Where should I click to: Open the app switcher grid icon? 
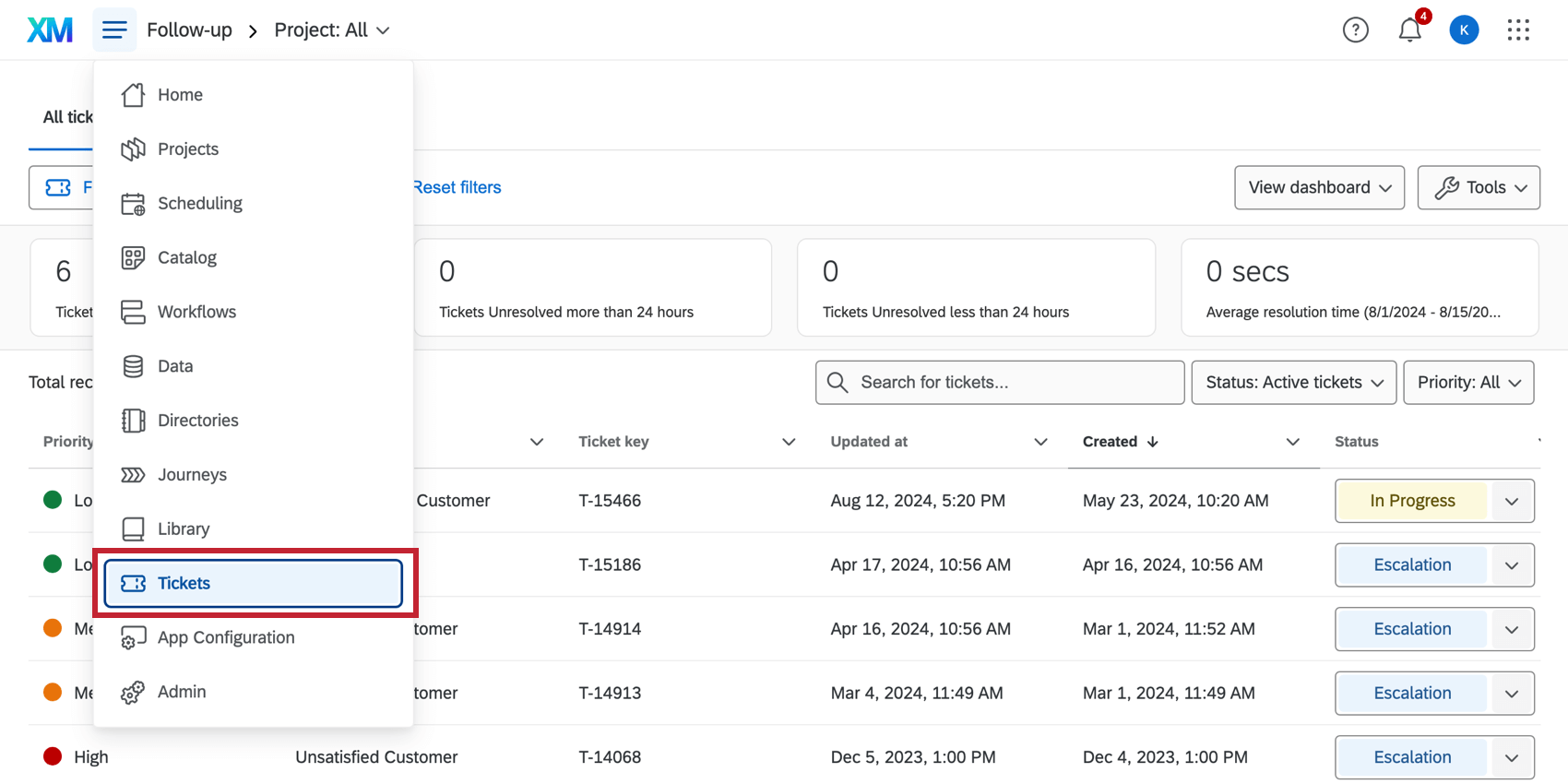pos(1518,30)
